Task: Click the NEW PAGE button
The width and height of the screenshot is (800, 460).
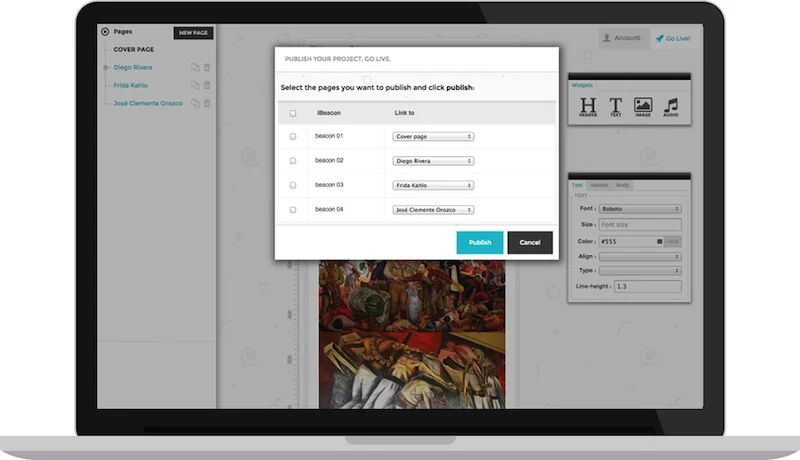Action: pos(193,33)
